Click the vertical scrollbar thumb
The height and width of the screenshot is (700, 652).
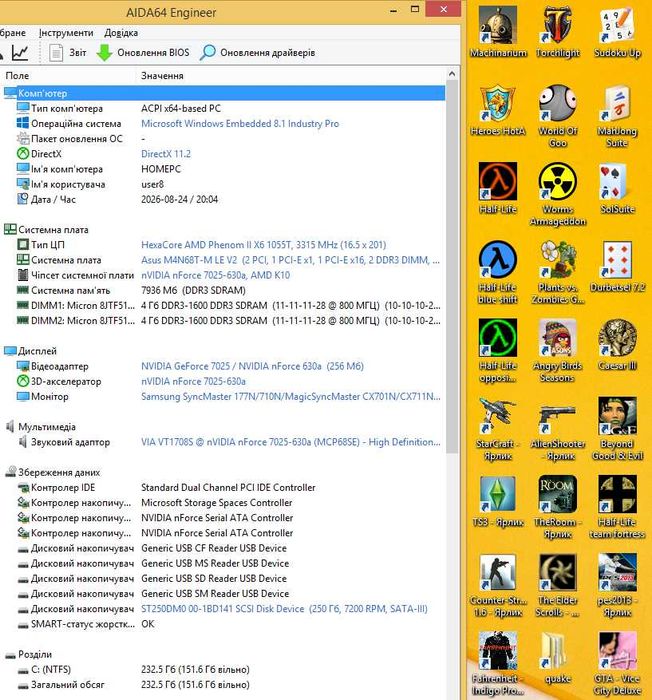click(x=452, y=267)
